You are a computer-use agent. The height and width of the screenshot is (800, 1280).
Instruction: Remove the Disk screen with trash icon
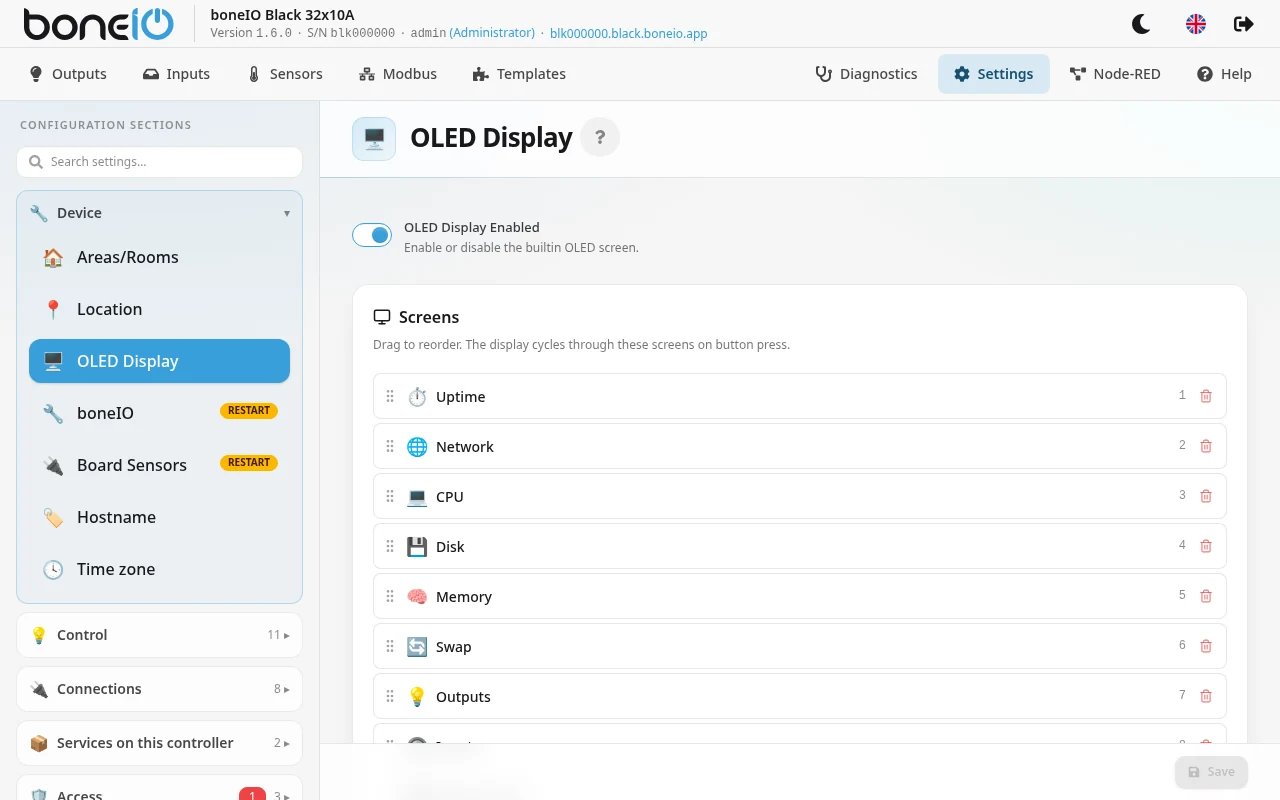(x=1205, y=546)
